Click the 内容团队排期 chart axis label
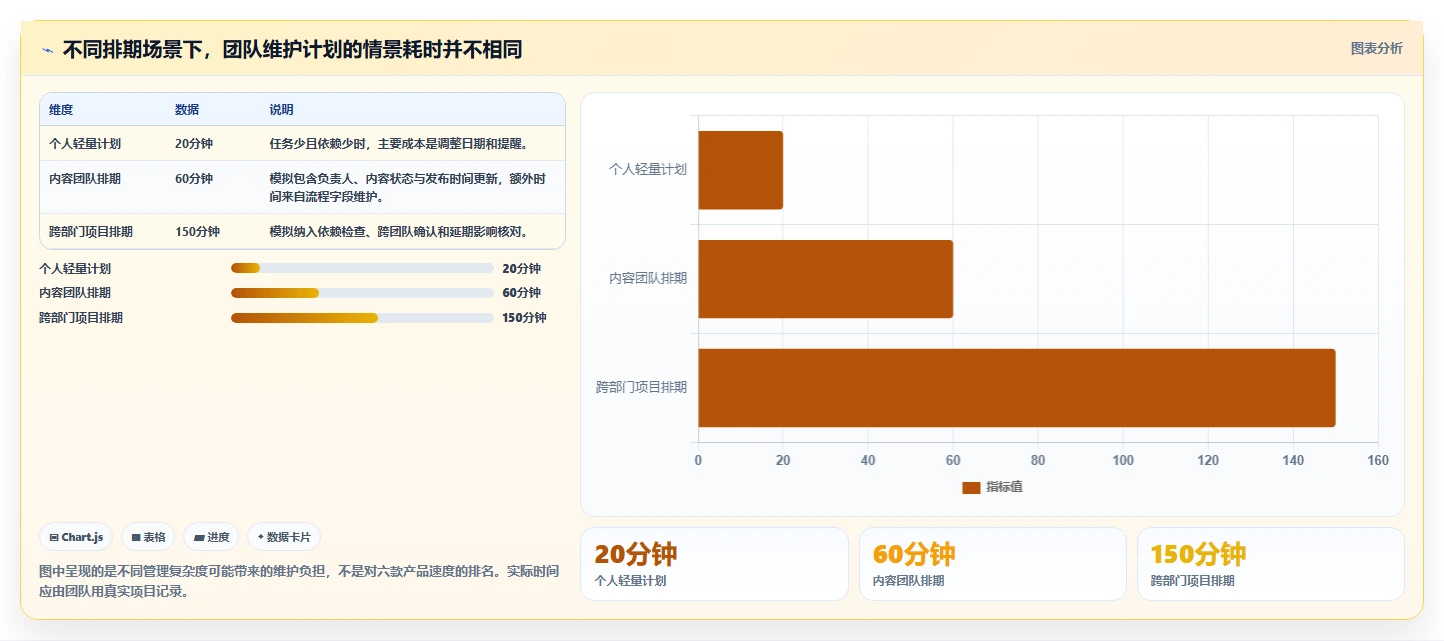The width and height of the screenshot is (1444, 641). click(x=648, y=279)
